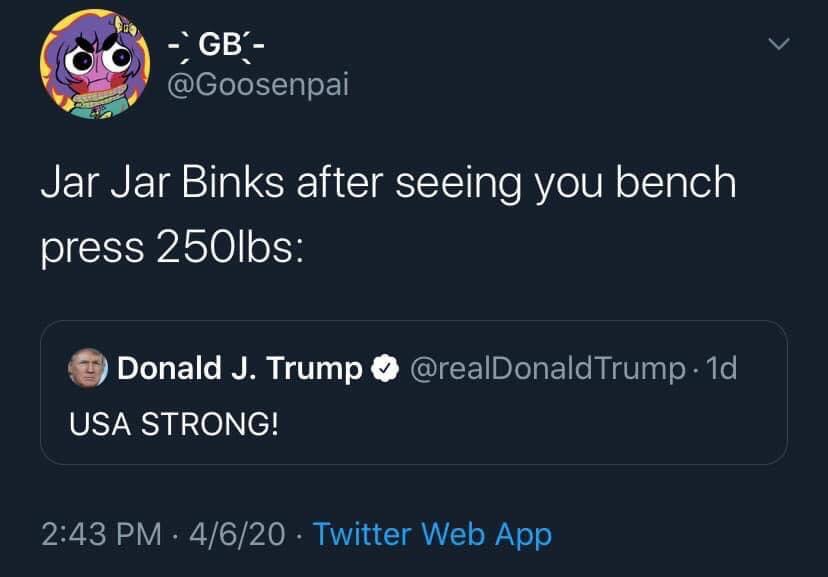Open the @Goosenpai handle link
The width and height of the screenshot is (828, 577).
256,86
